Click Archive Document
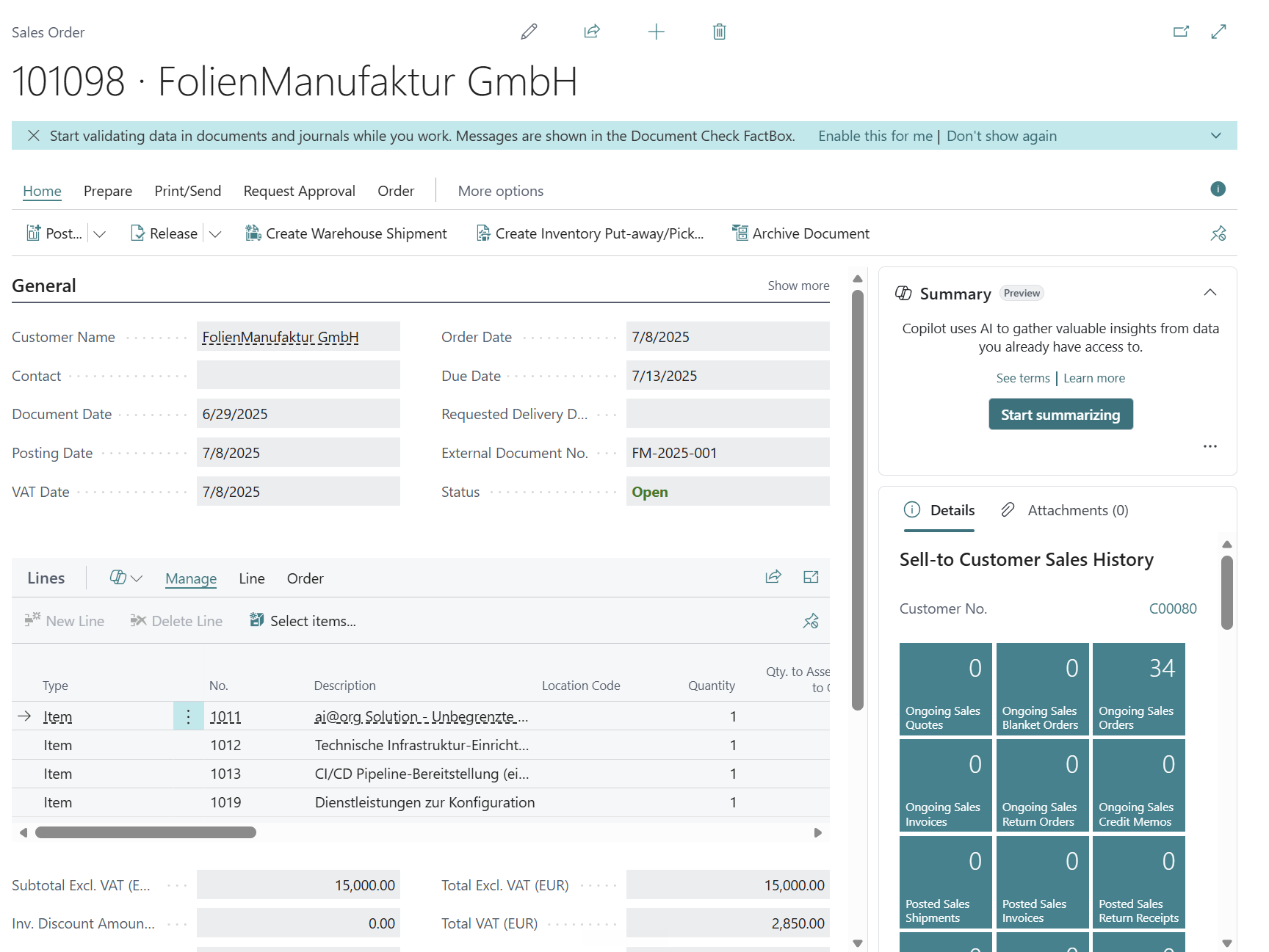This screenshot has width=1269, height=952. (800, 233)
